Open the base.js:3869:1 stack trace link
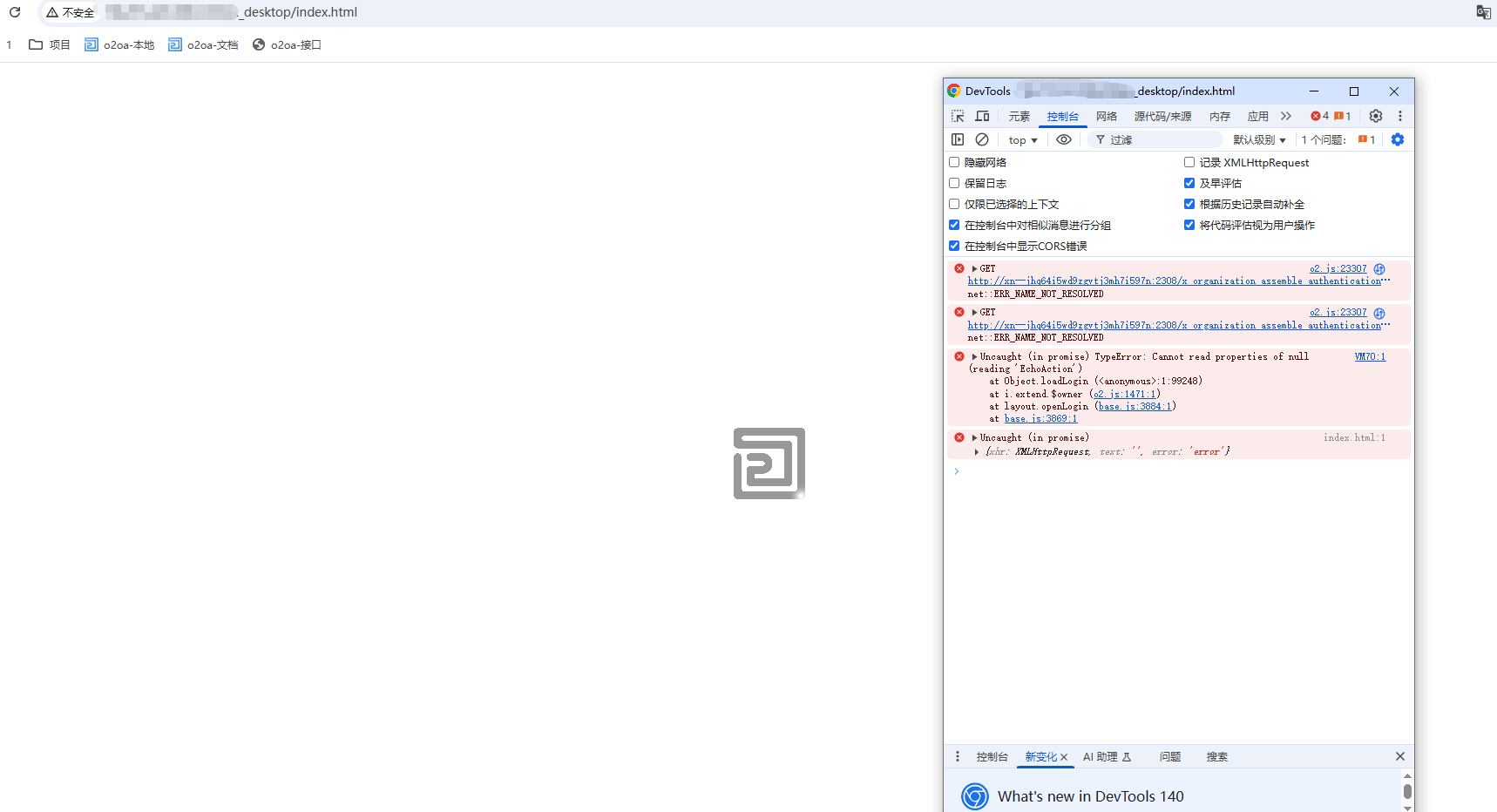 (x=1040, y=418)
